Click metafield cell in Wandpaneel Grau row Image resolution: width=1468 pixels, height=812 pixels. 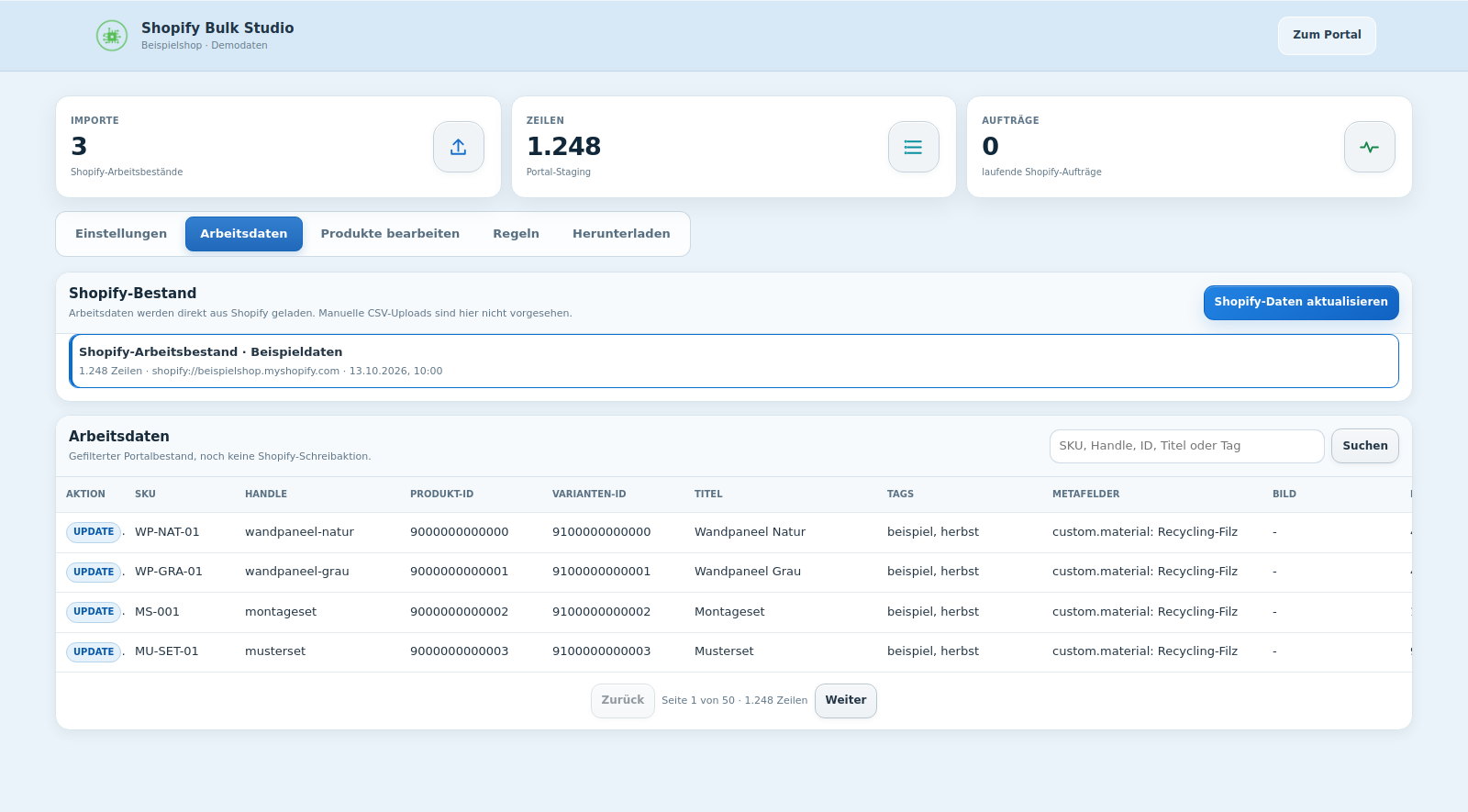(x=1145, y=572)
